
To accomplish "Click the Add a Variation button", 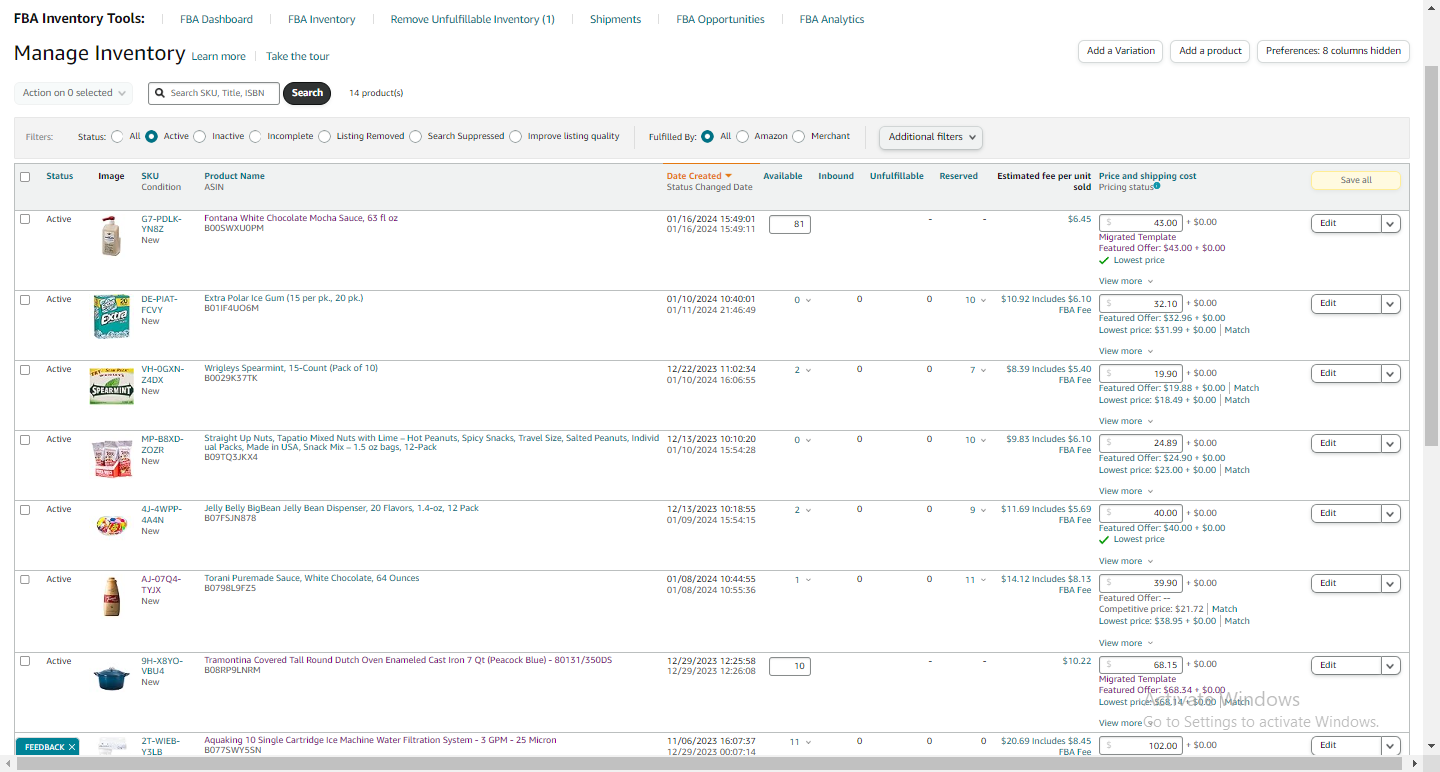I will 1120,51.
